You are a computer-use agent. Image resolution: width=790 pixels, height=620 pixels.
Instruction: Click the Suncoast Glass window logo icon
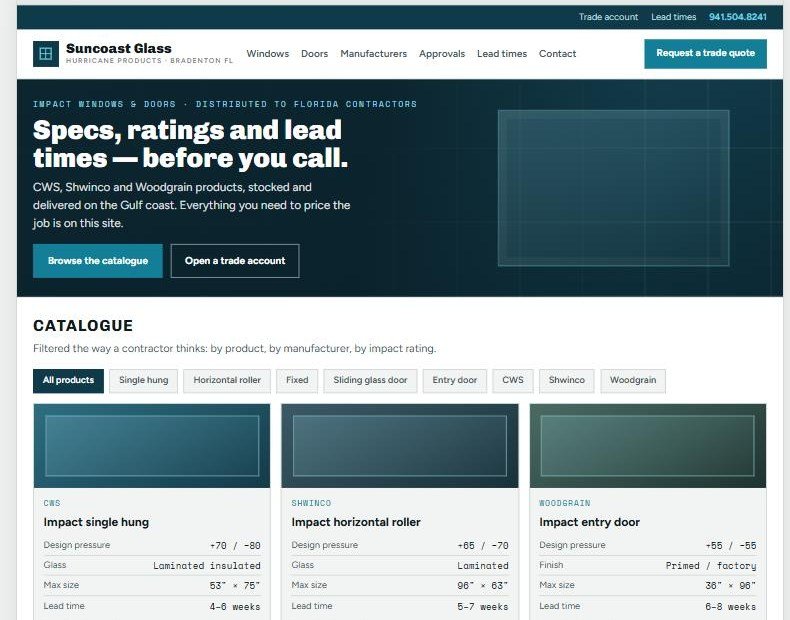(46, 54)
